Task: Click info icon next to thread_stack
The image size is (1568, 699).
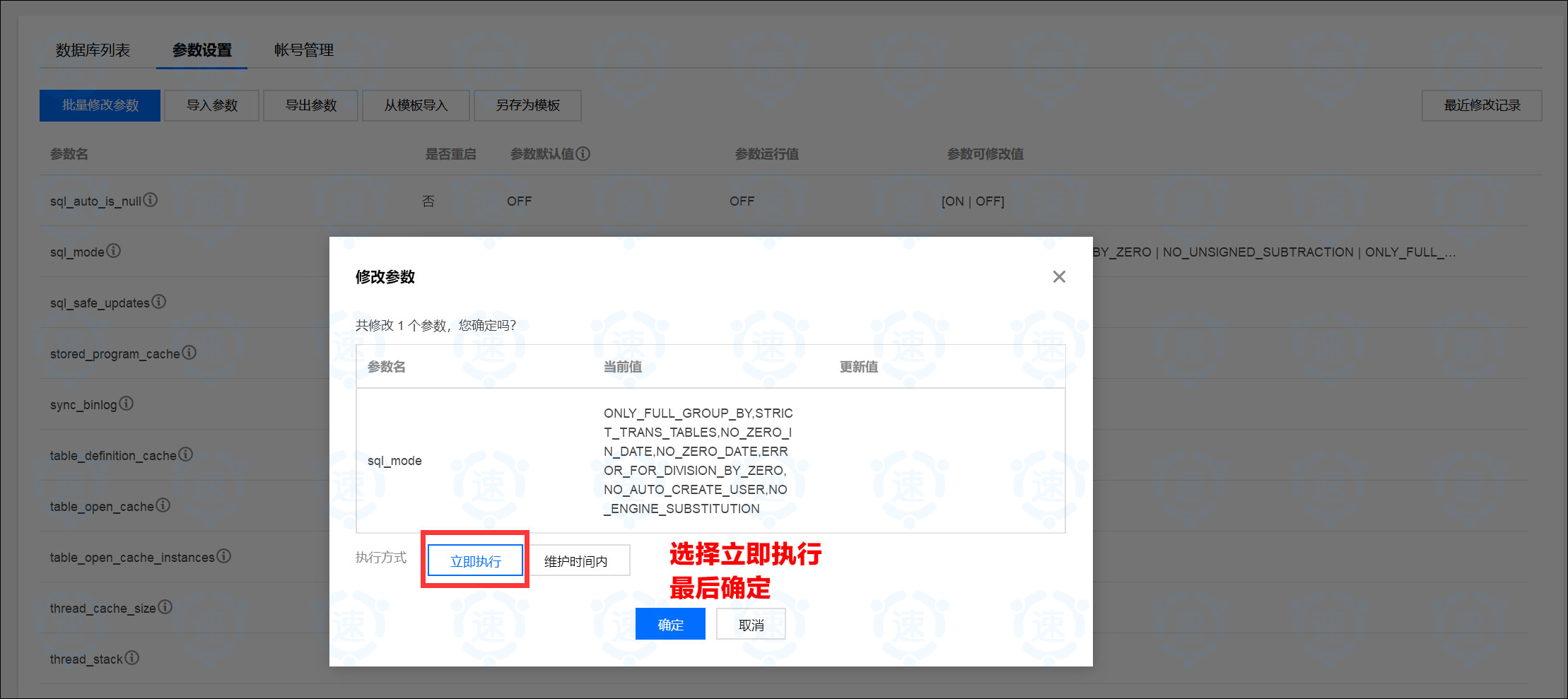Action: point(131,658)
